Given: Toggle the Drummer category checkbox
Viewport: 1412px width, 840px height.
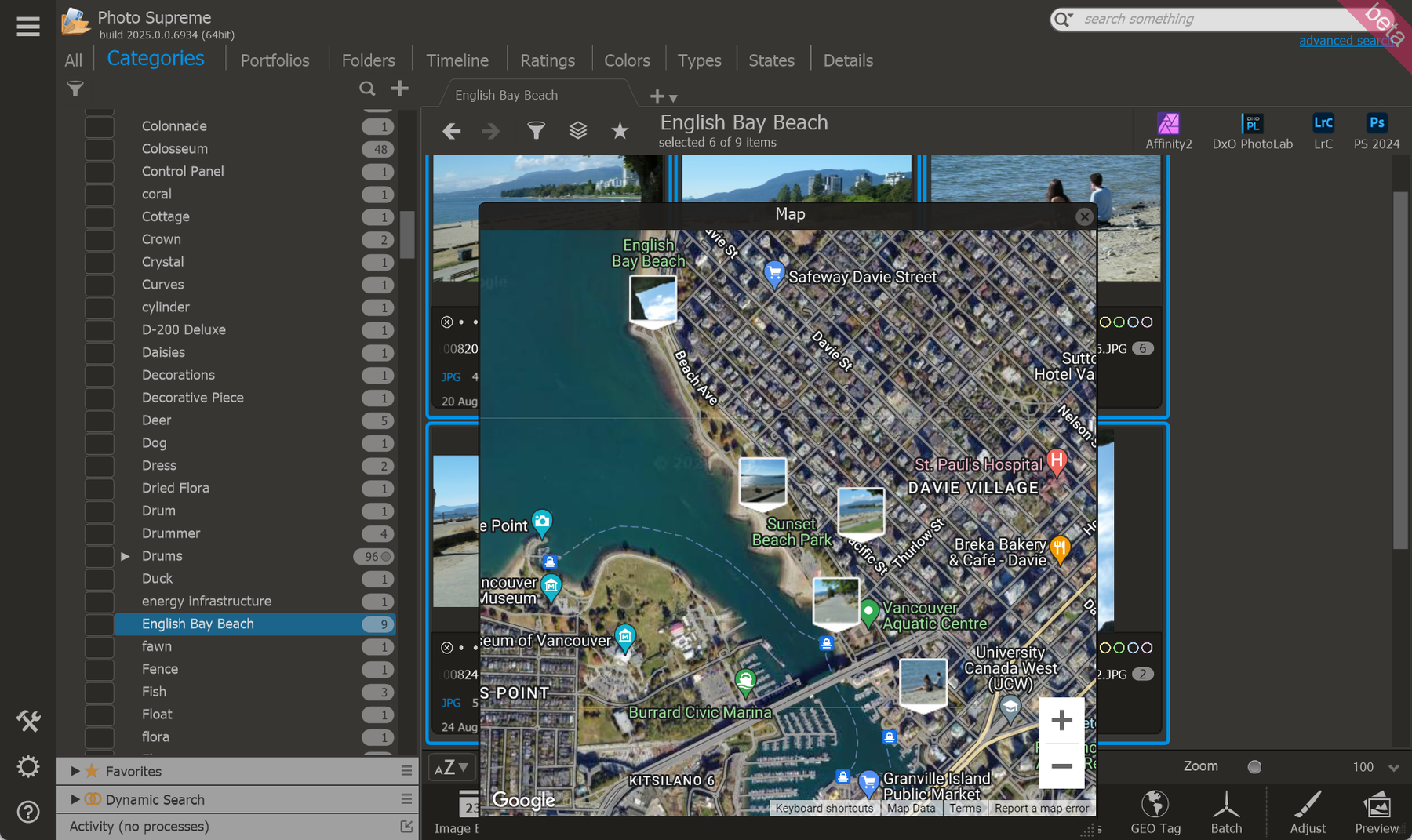Looking at the screenshot, I should click(100, 533).
